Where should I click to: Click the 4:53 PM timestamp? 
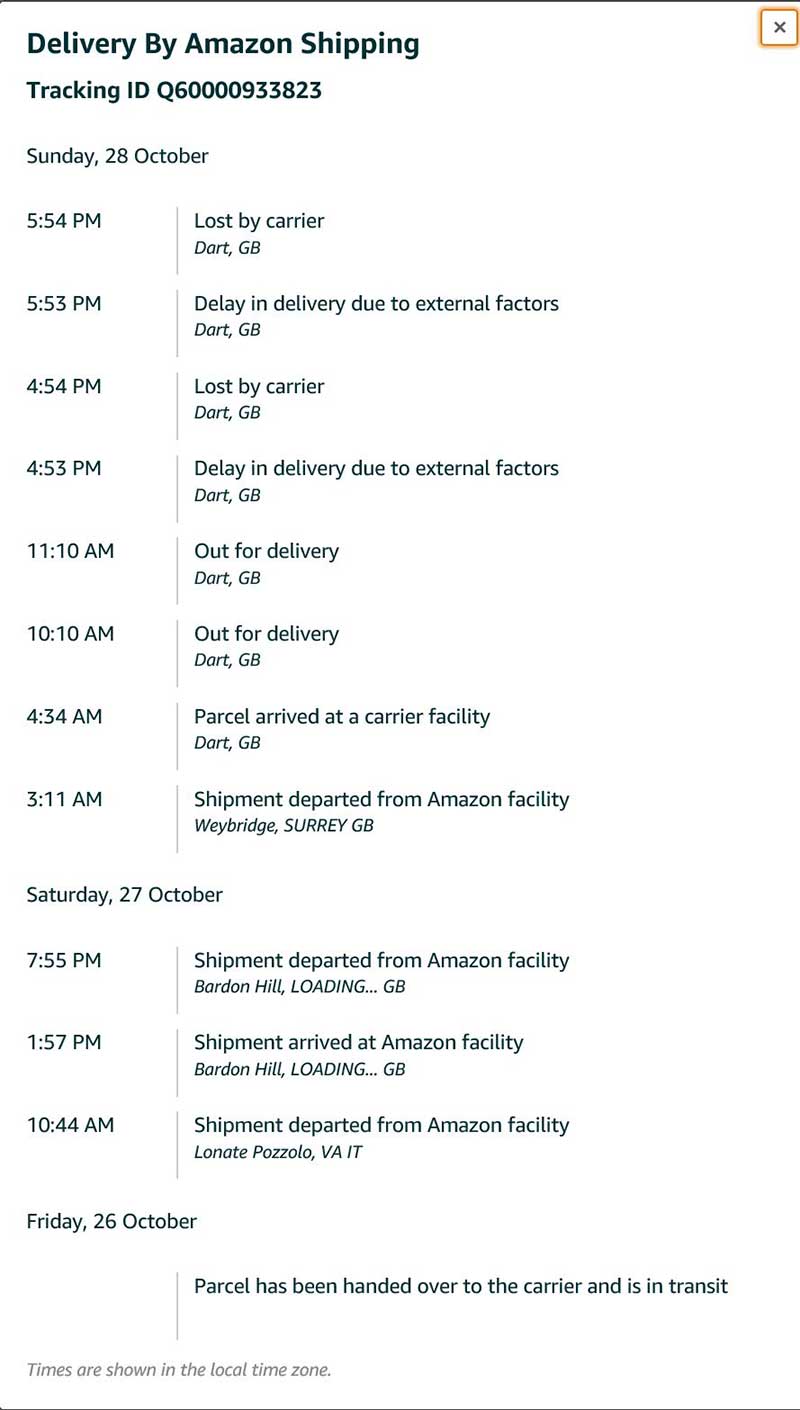pyautogui.click(x=64, y=469)
